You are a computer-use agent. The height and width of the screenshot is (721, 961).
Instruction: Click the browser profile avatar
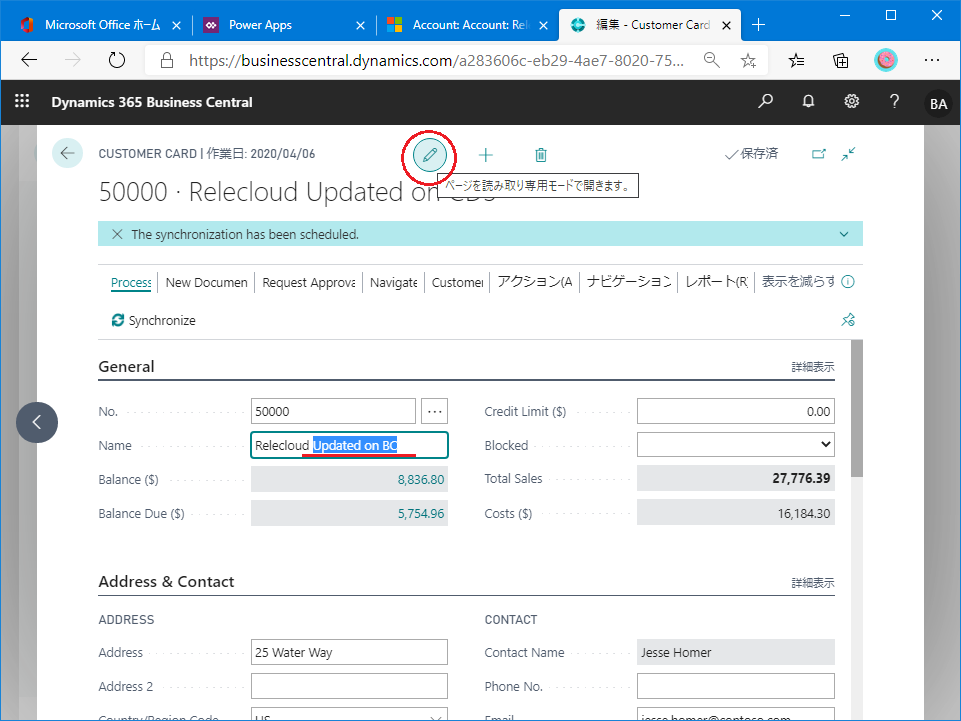886,60
